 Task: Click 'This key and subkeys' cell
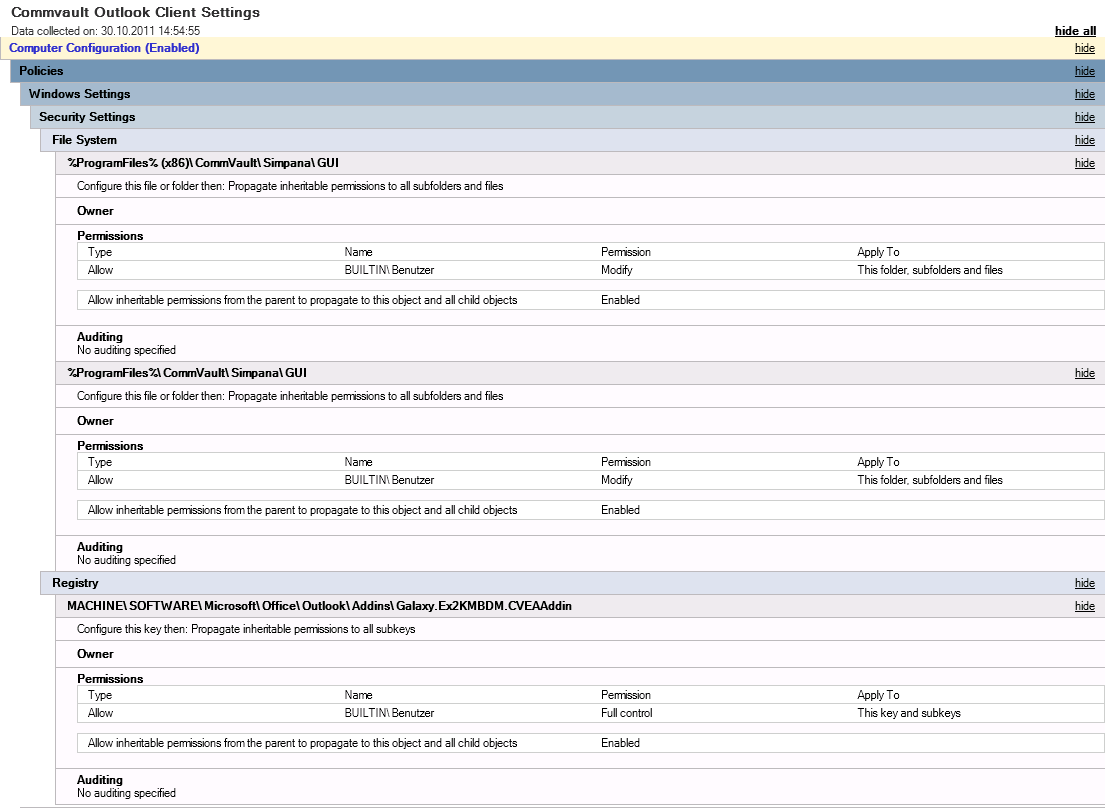point(908,713)
